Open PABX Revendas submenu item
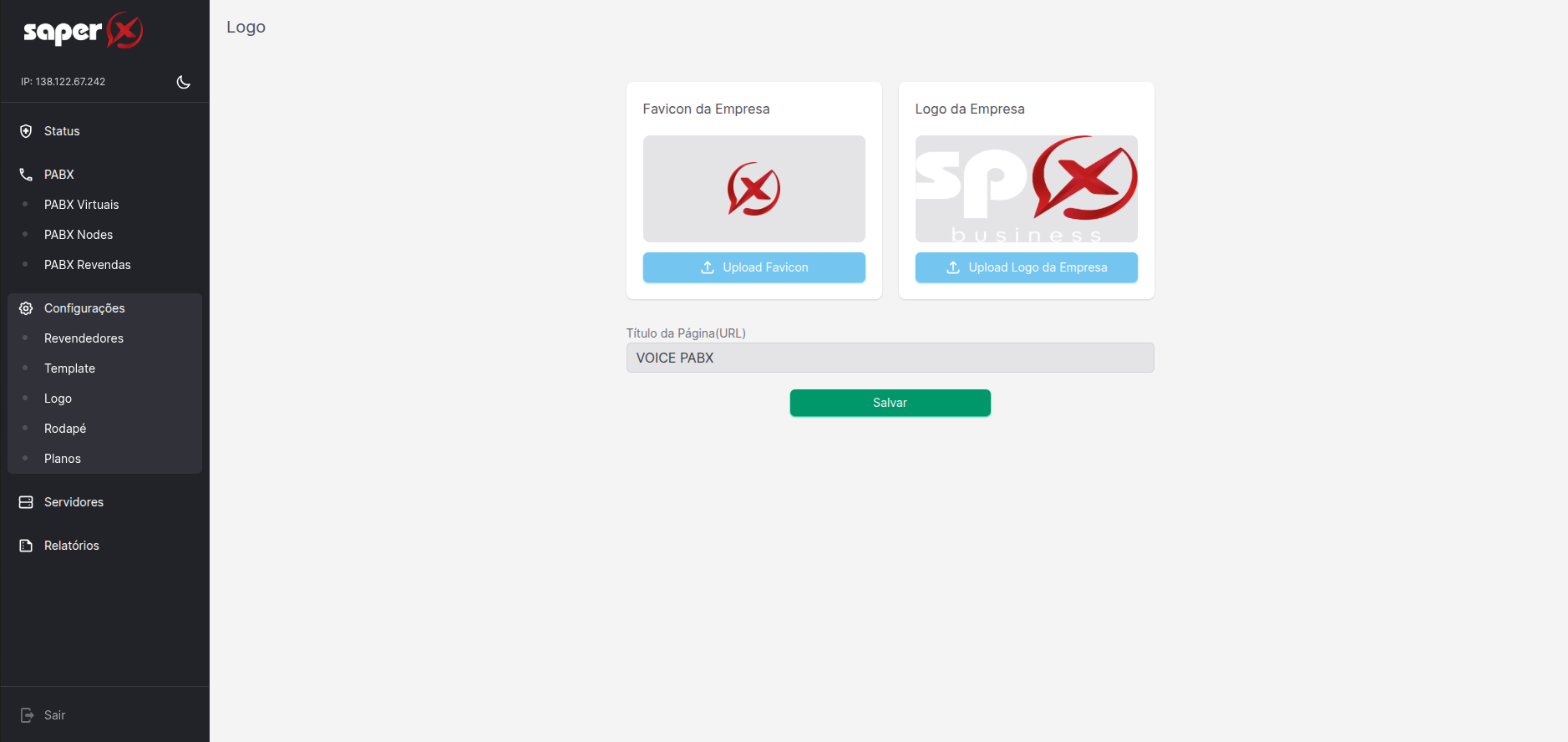Screen dimensions: 1568x742 pyautogui.click(x=88, y=265)
